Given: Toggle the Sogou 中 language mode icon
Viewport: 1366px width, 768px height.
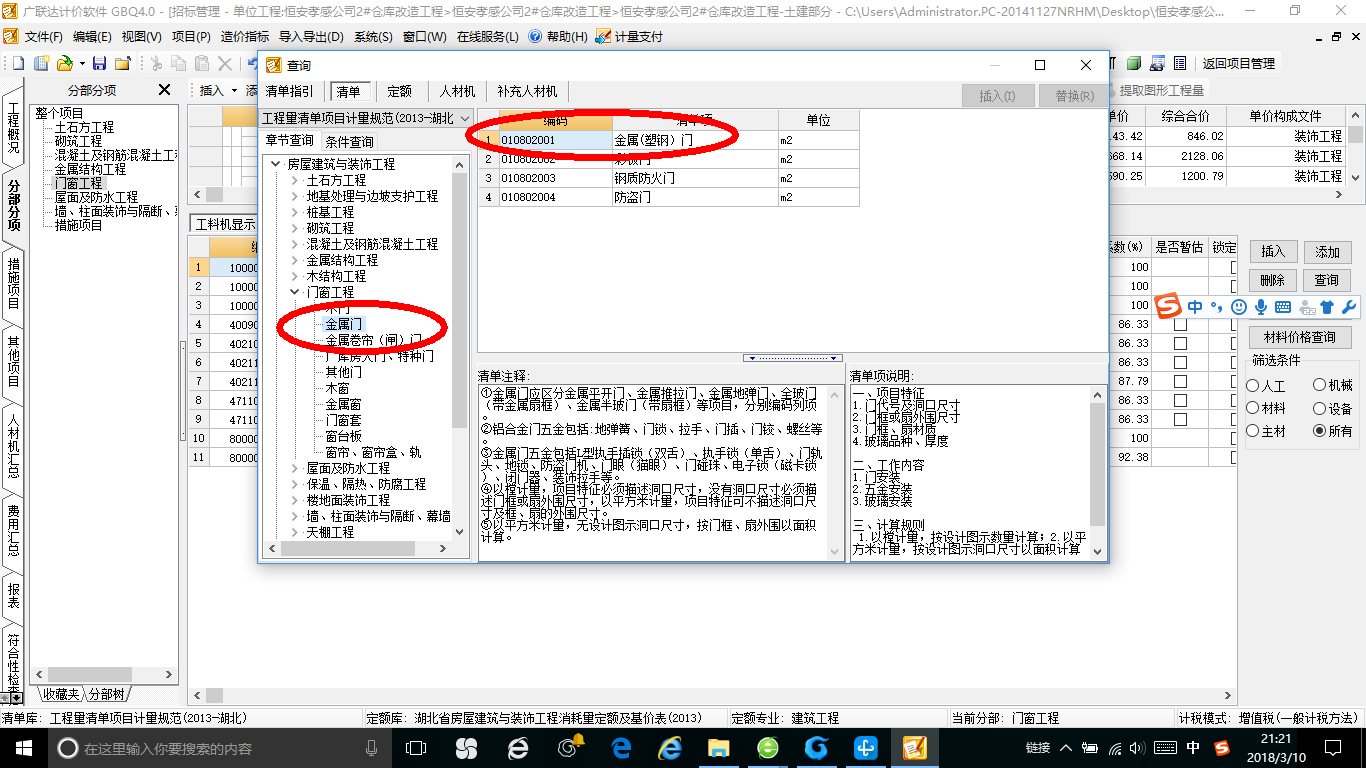Looking at the screenshot, I should tap(1195, 307).
